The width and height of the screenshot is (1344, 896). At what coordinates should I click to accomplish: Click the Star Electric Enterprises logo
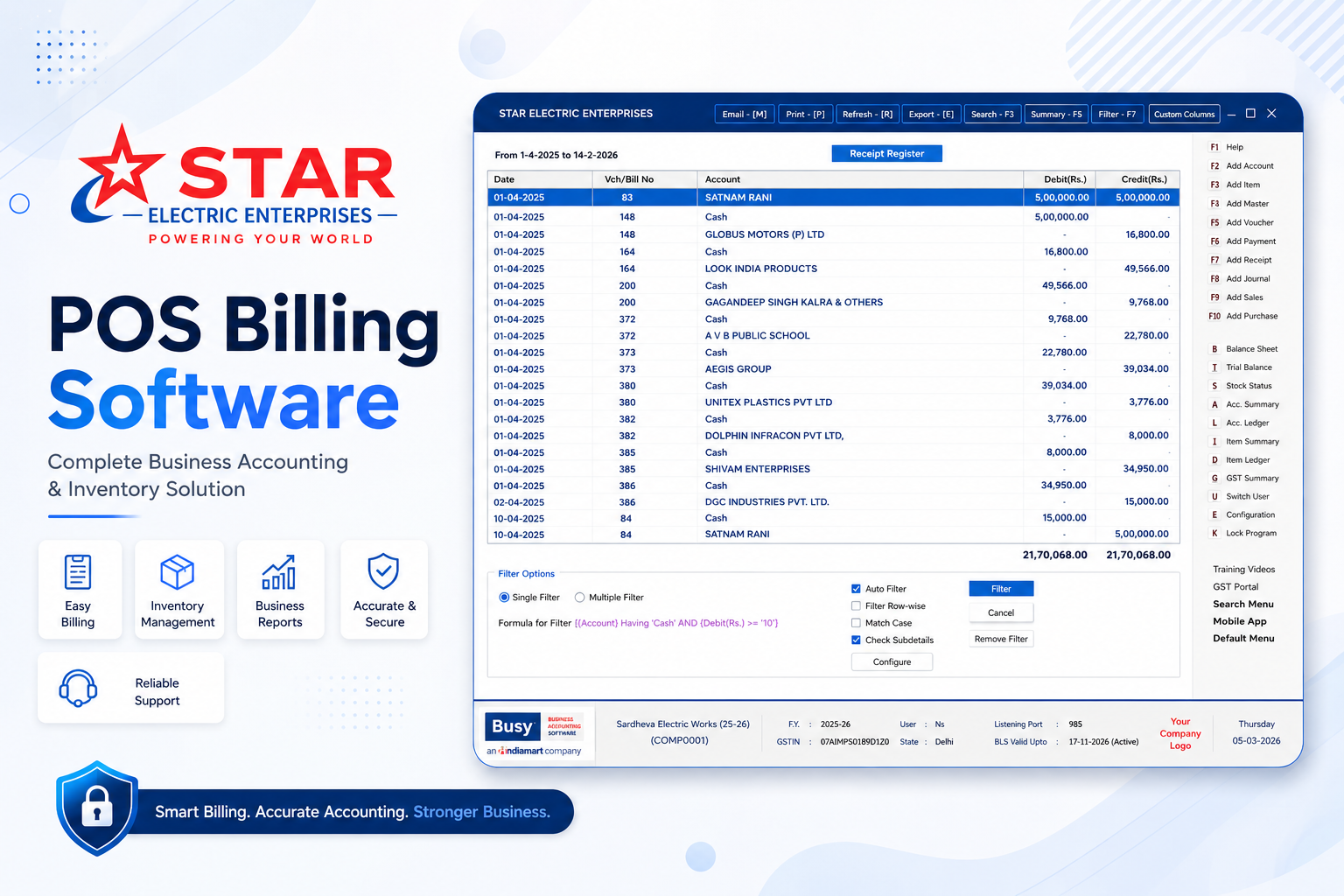pos(234,185)
